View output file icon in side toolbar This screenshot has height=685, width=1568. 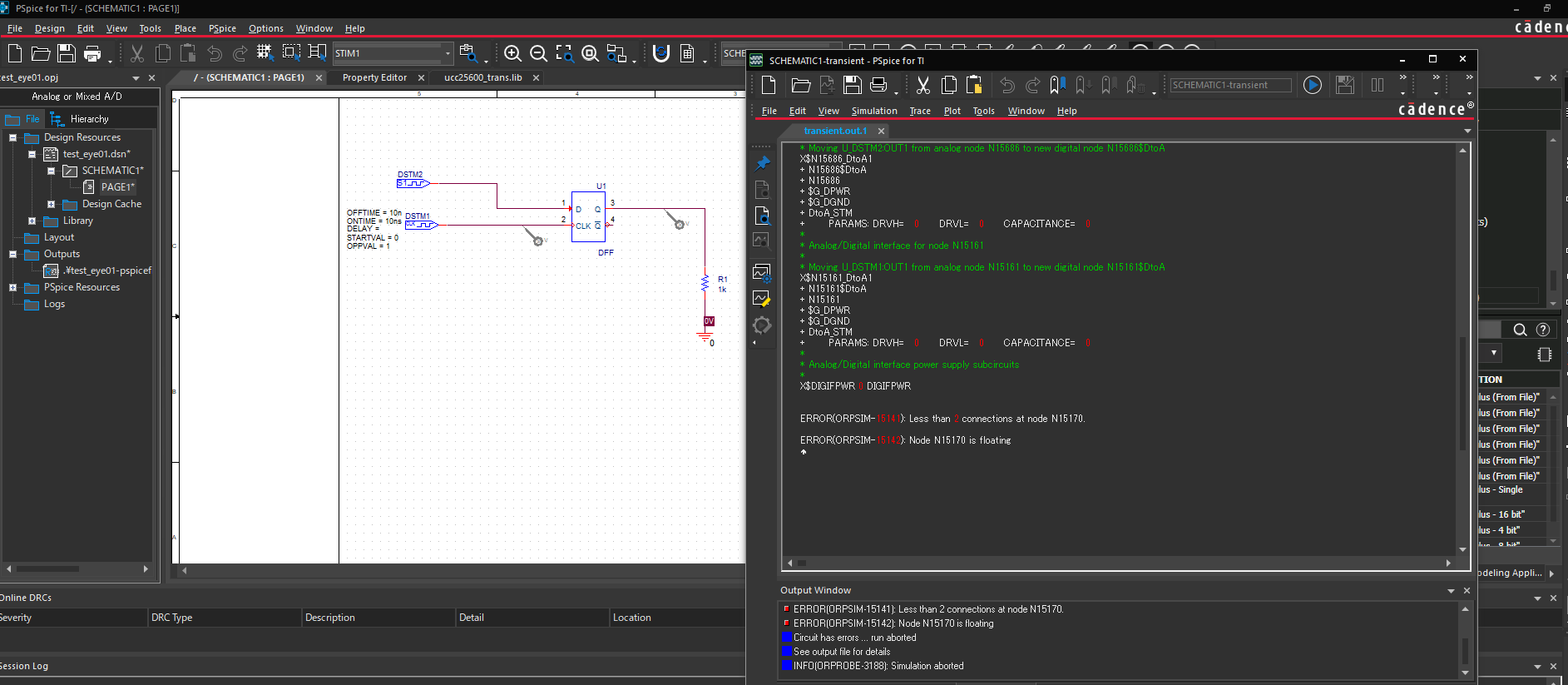point(762,216)
